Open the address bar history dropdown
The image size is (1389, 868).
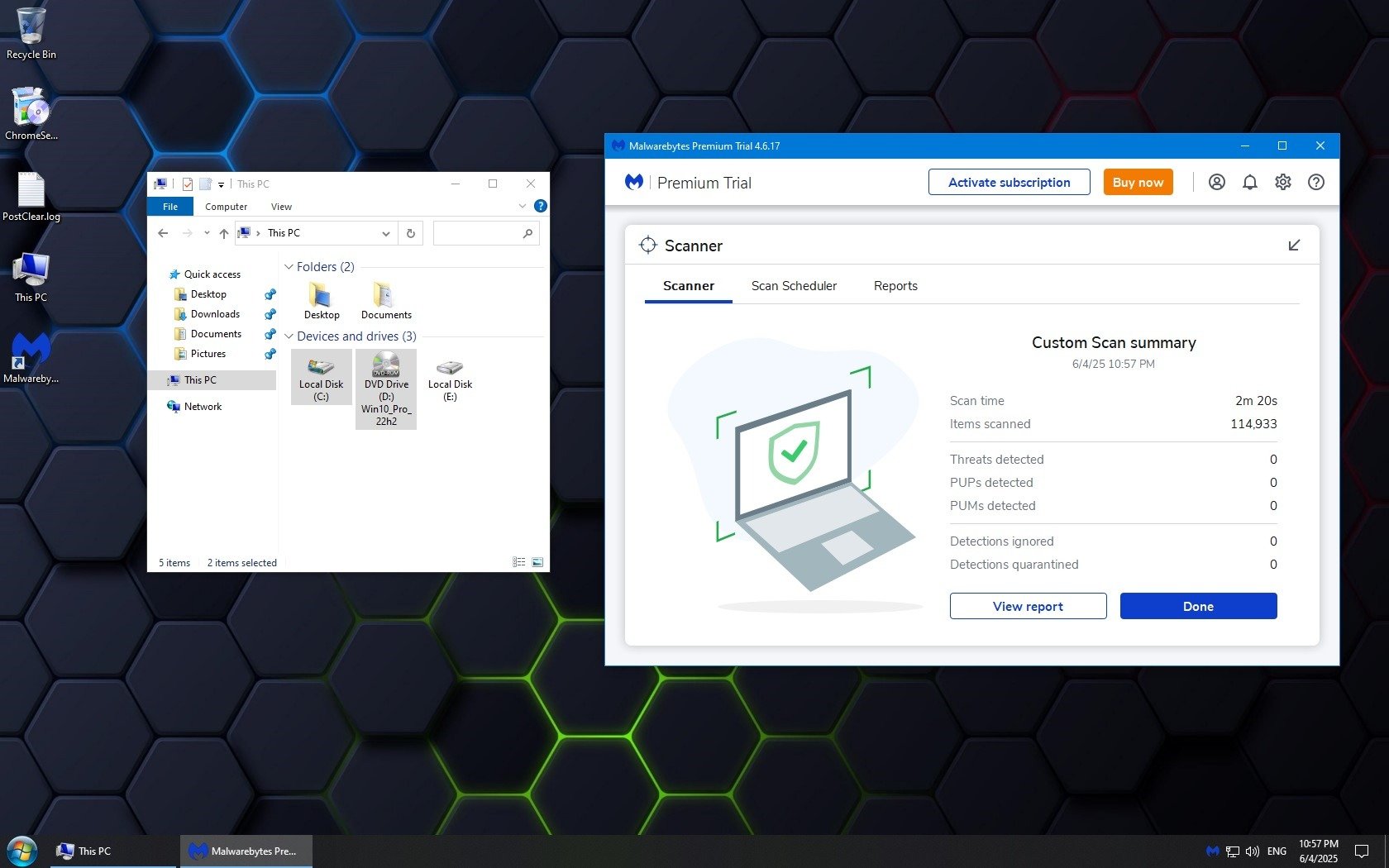[385, 234]
